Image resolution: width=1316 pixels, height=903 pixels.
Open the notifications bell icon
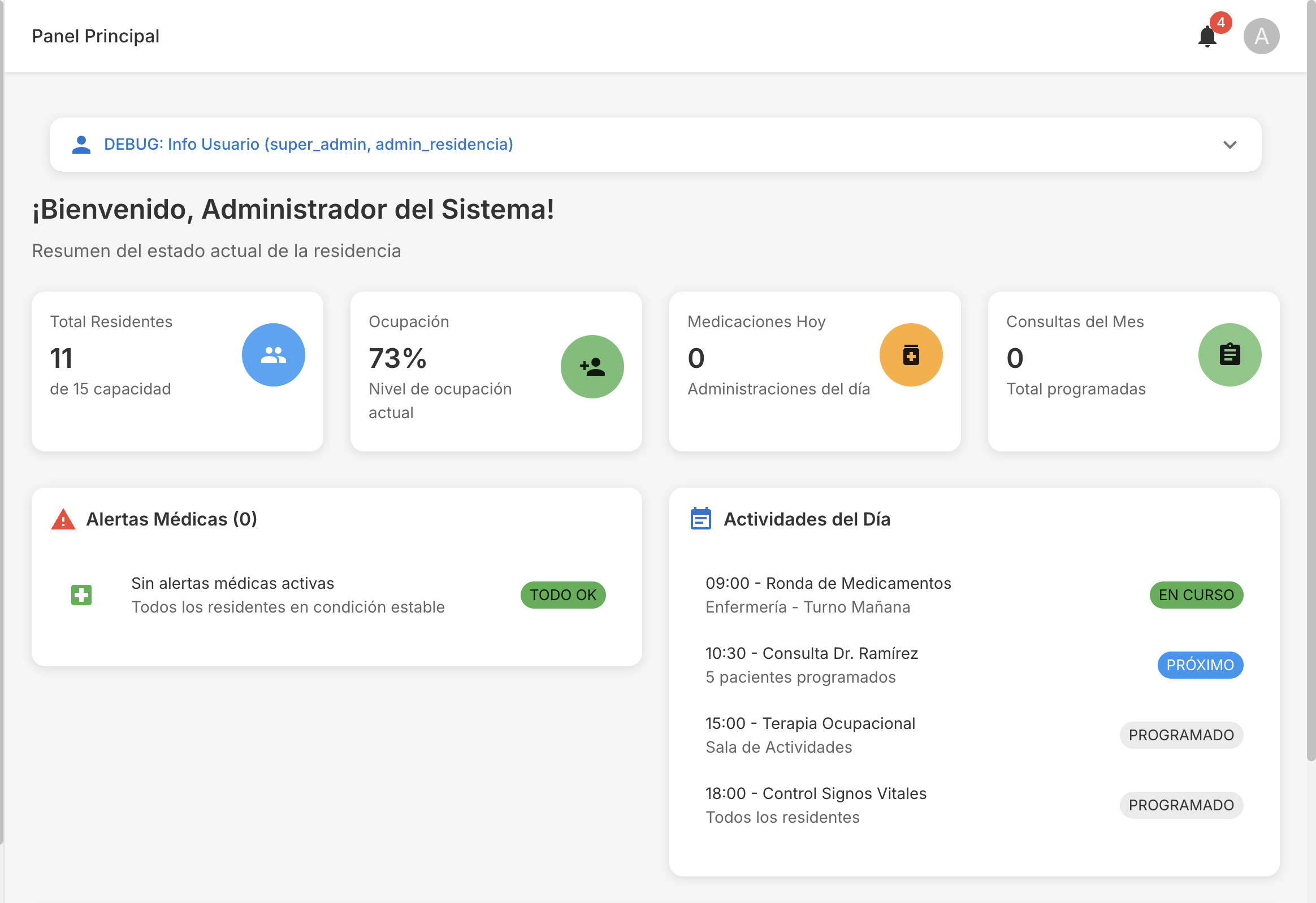click(1207, 37)
